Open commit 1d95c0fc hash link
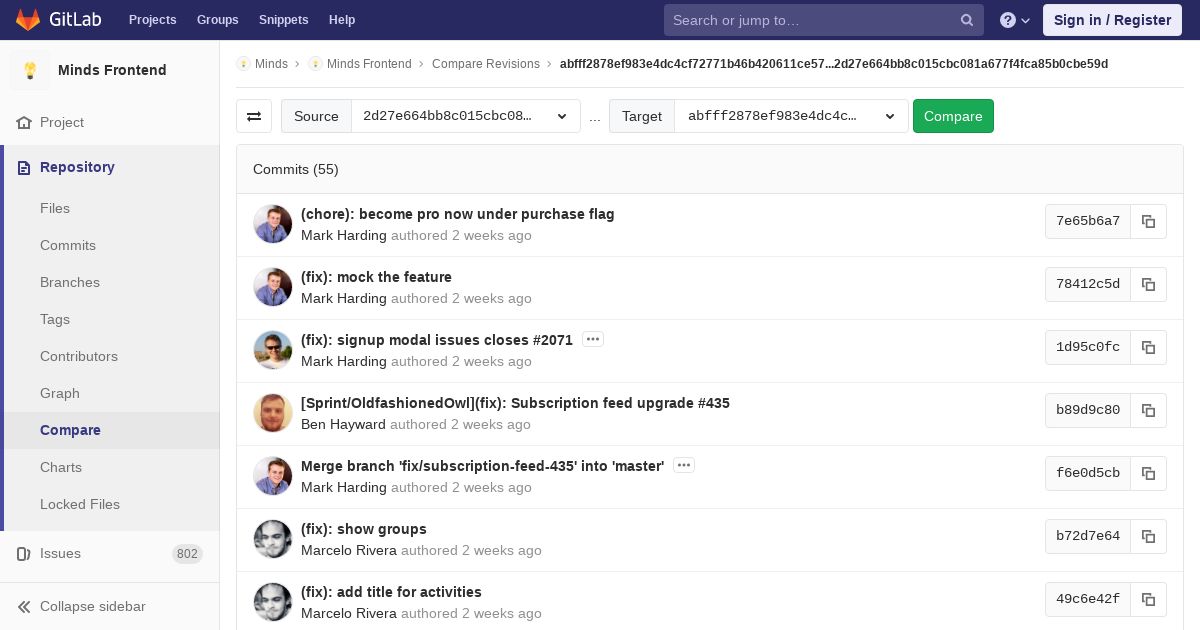The width and height of the screenshot is (1200, 630). pyautogui.click(x=1088, y=347)
